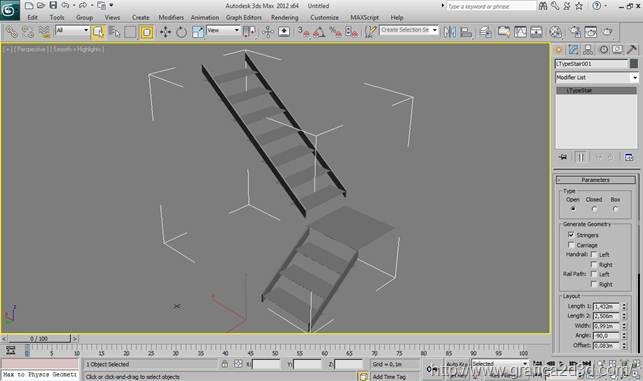This screenshot has height=381, width=643.
Task: Open the Material Editor icon
Action: pyautogui.click(x=555, y=32)
